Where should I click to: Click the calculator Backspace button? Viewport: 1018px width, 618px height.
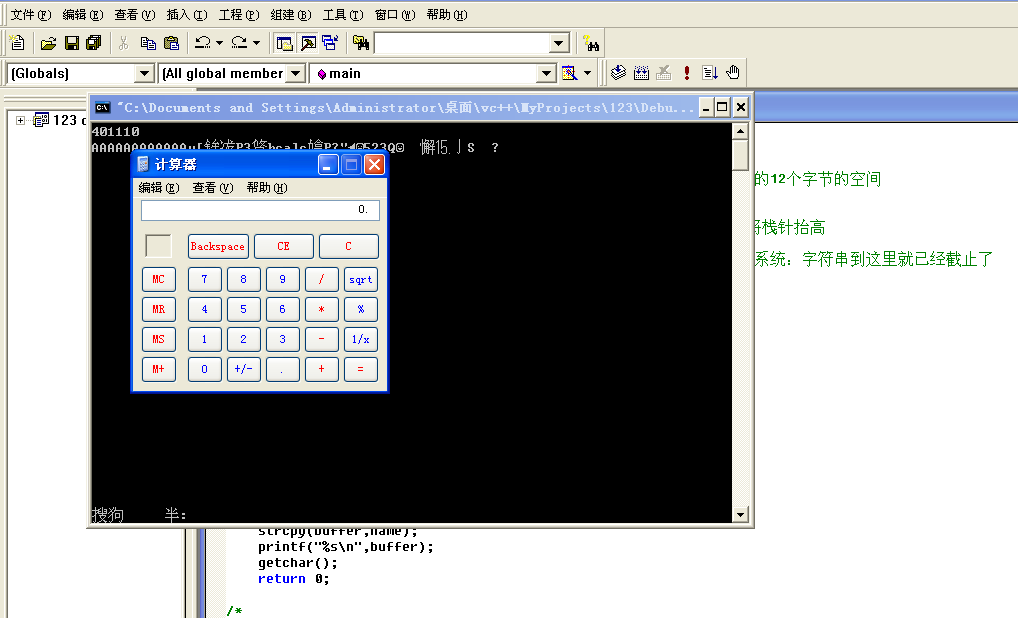click(x=217, y=247)
